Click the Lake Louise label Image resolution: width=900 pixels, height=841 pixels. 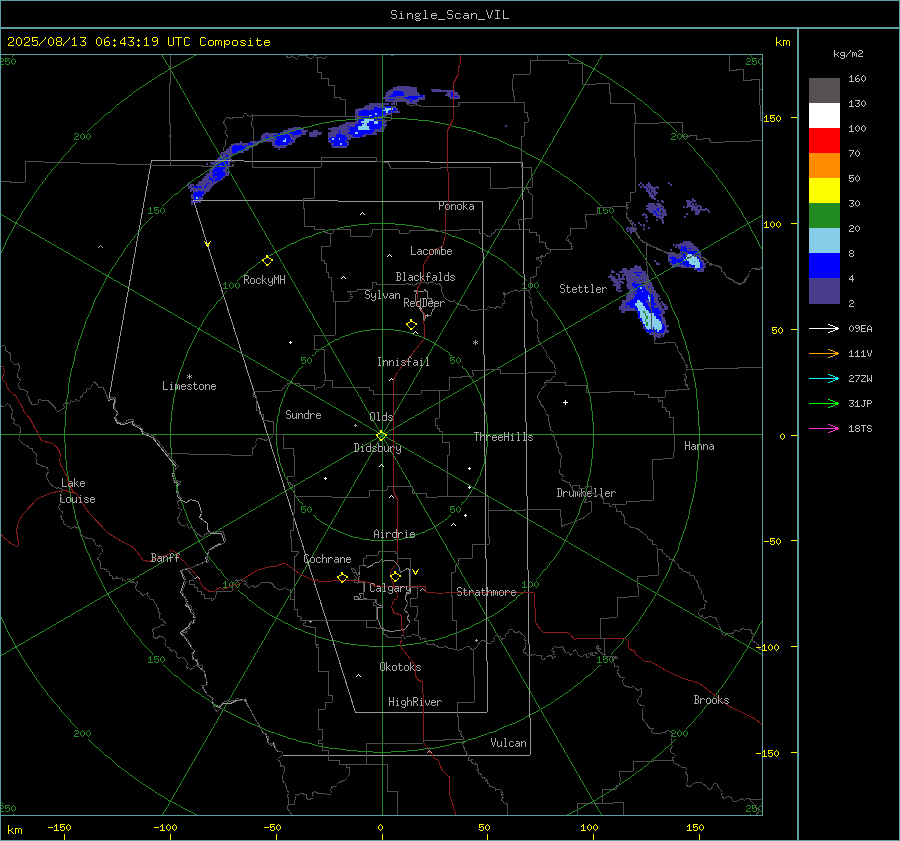(77, 491)
